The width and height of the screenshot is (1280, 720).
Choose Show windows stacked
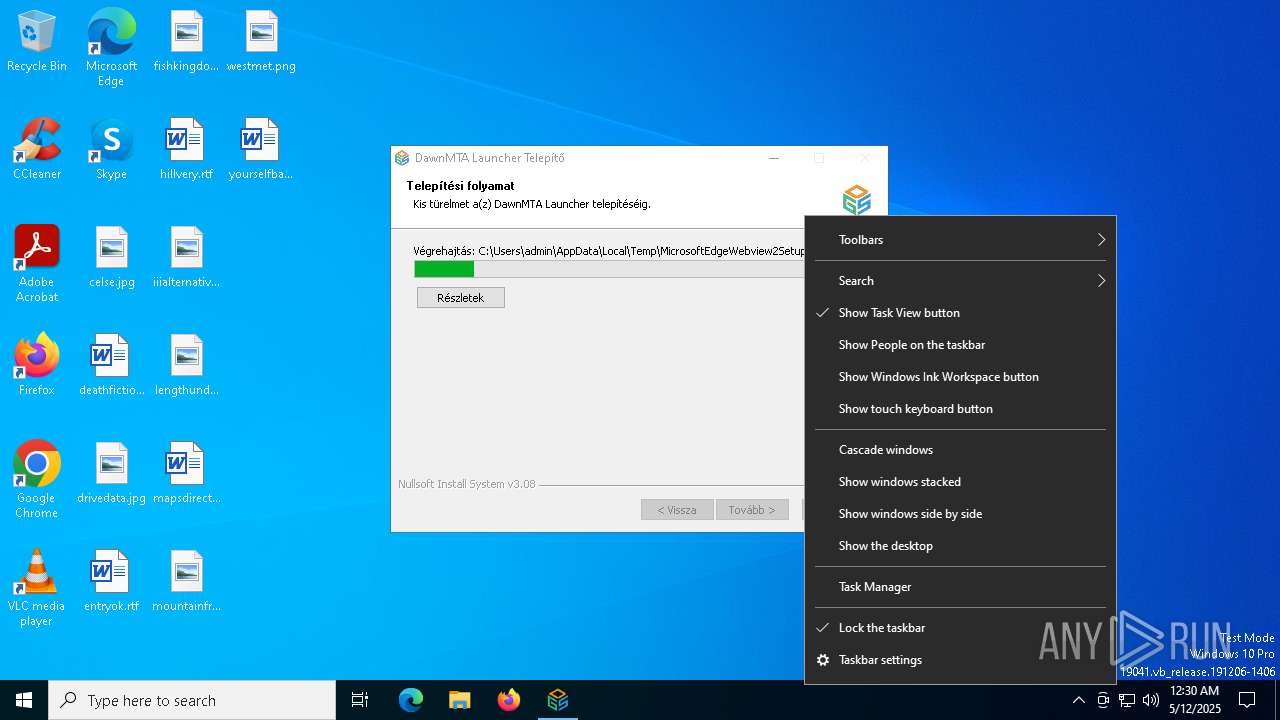click(x=960, y=482)
